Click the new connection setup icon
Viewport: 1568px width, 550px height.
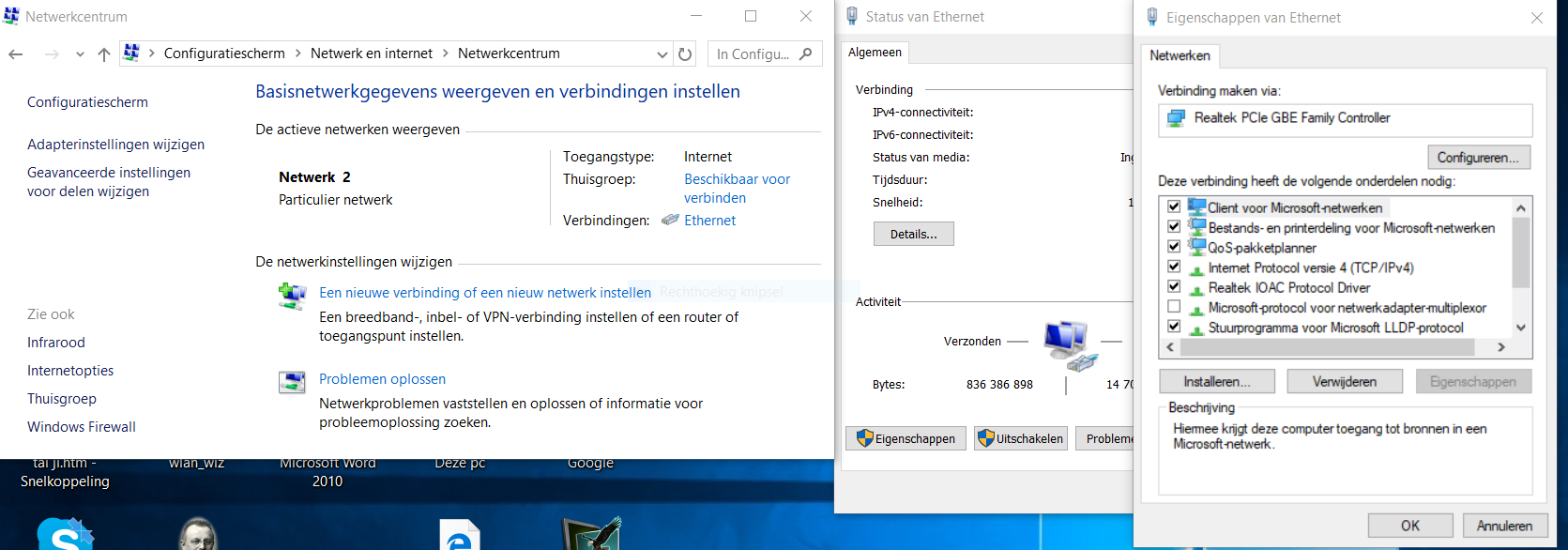[293, 296]
